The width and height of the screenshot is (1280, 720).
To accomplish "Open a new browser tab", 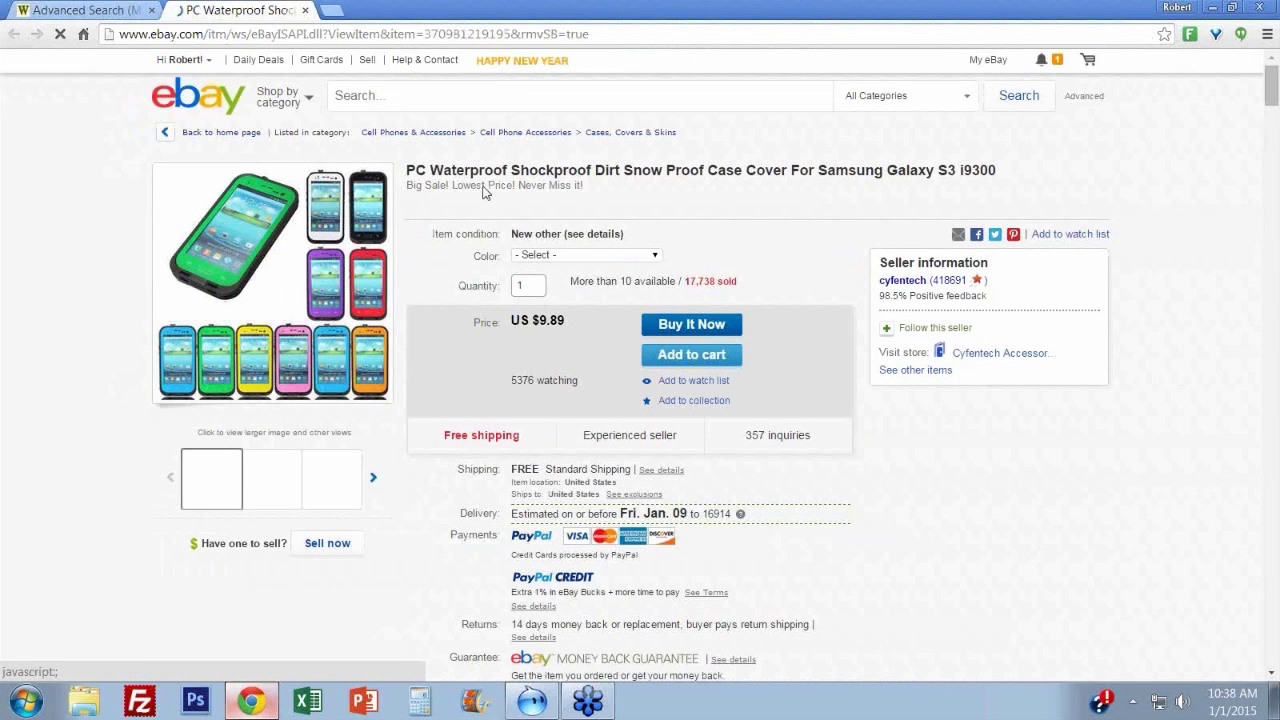I will pyautogui.click(x=332, y=10).
